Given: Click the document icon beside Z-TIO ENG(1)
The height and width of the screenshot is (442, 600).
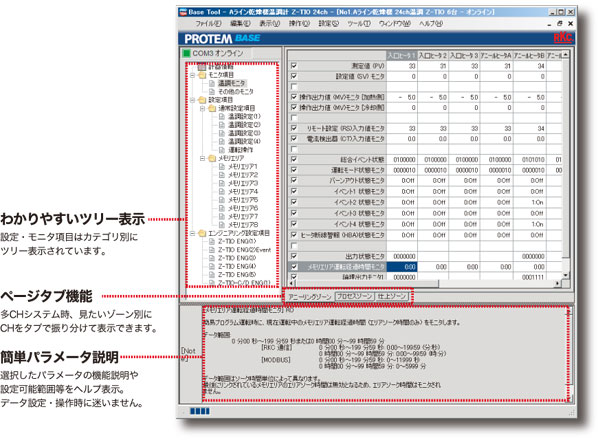Looking at the screenshot, I should (x=212, y=241).
